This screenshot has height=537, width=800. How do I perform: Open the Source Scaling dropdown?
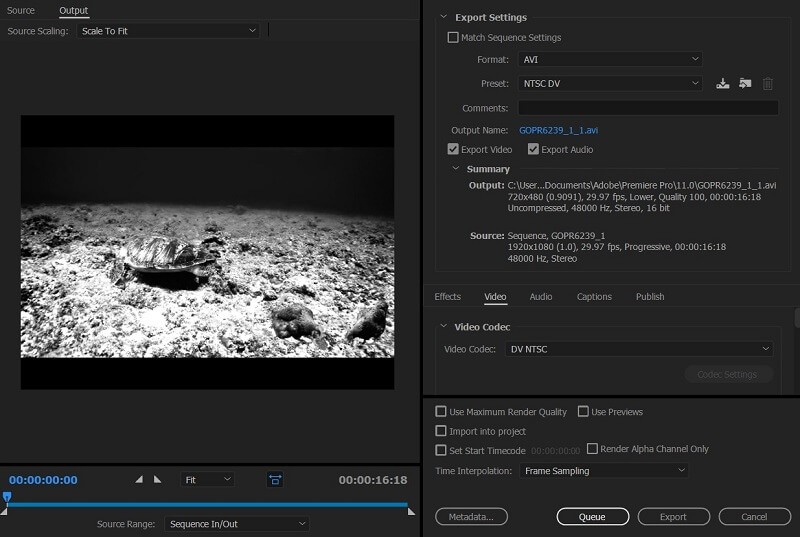[168, 31]
